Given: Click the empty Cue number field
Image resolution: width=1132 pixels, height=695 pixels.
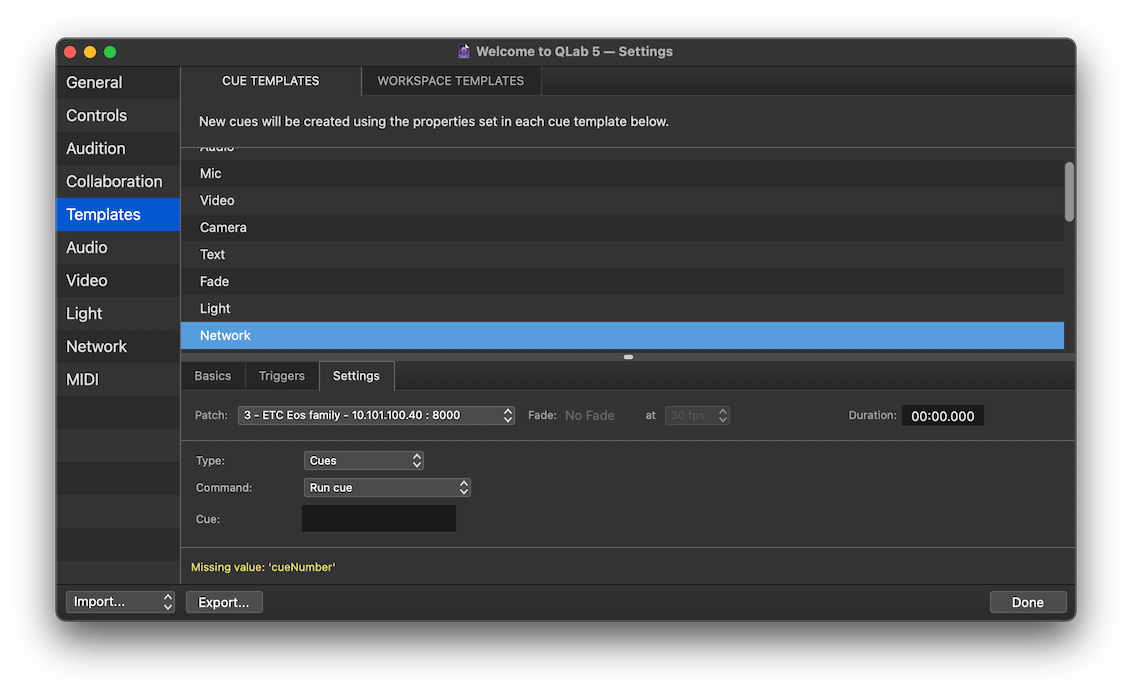Looking at the screenshot, I should [378, 519].
